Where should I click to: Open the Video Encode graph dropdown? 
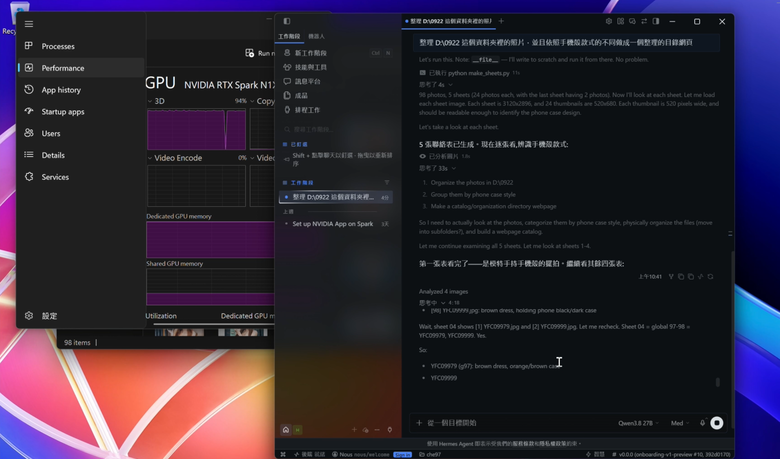(150, 158)
